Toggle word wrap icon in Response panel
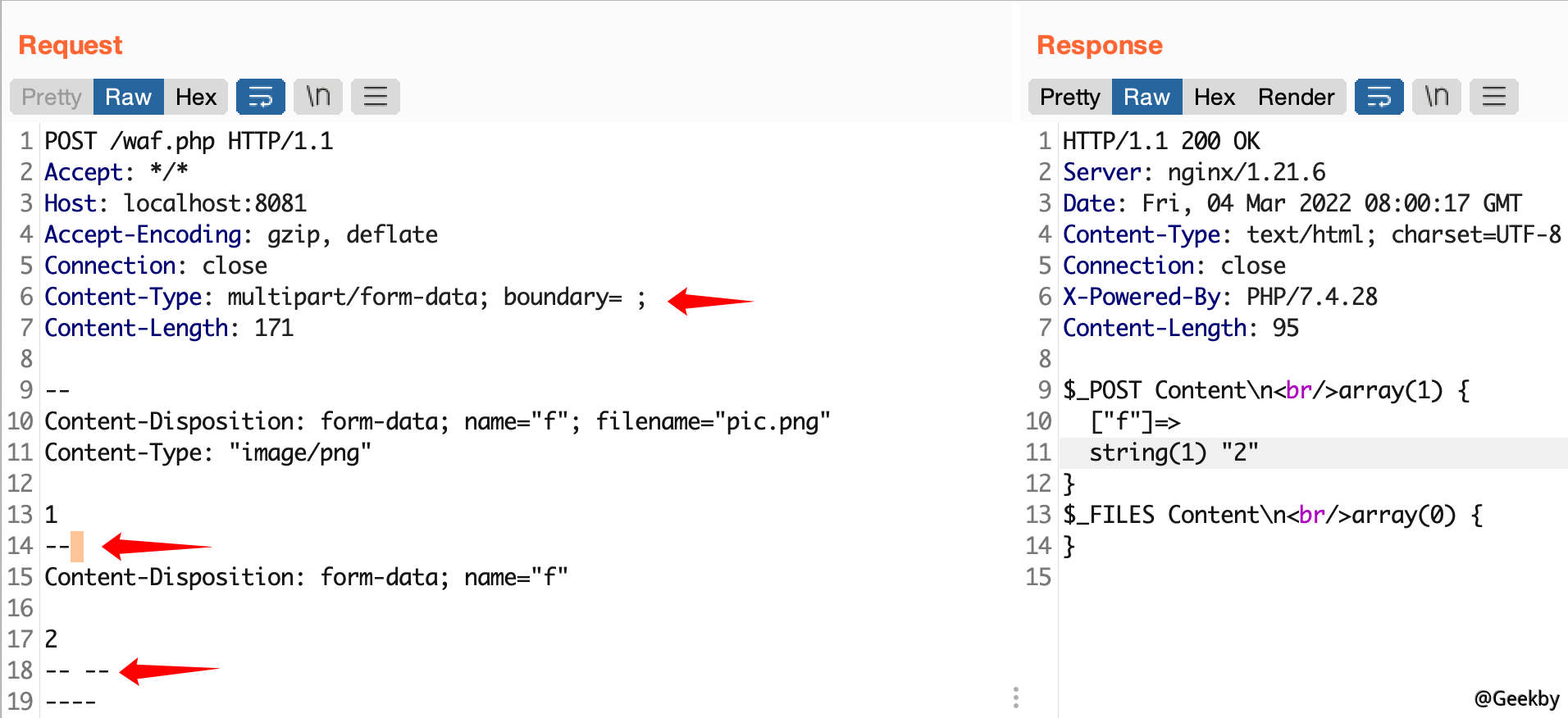The width and height of the screenshot is (1568, 718). click(1379, 97)
